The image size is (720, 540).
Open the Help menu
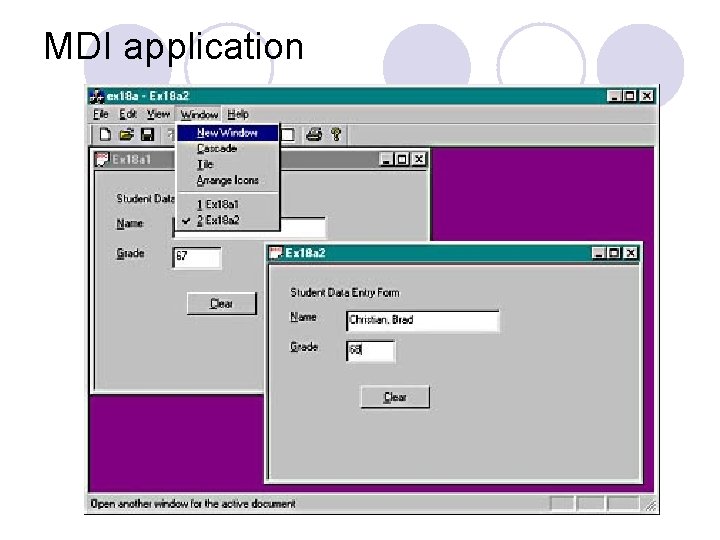tap(238, 114)
